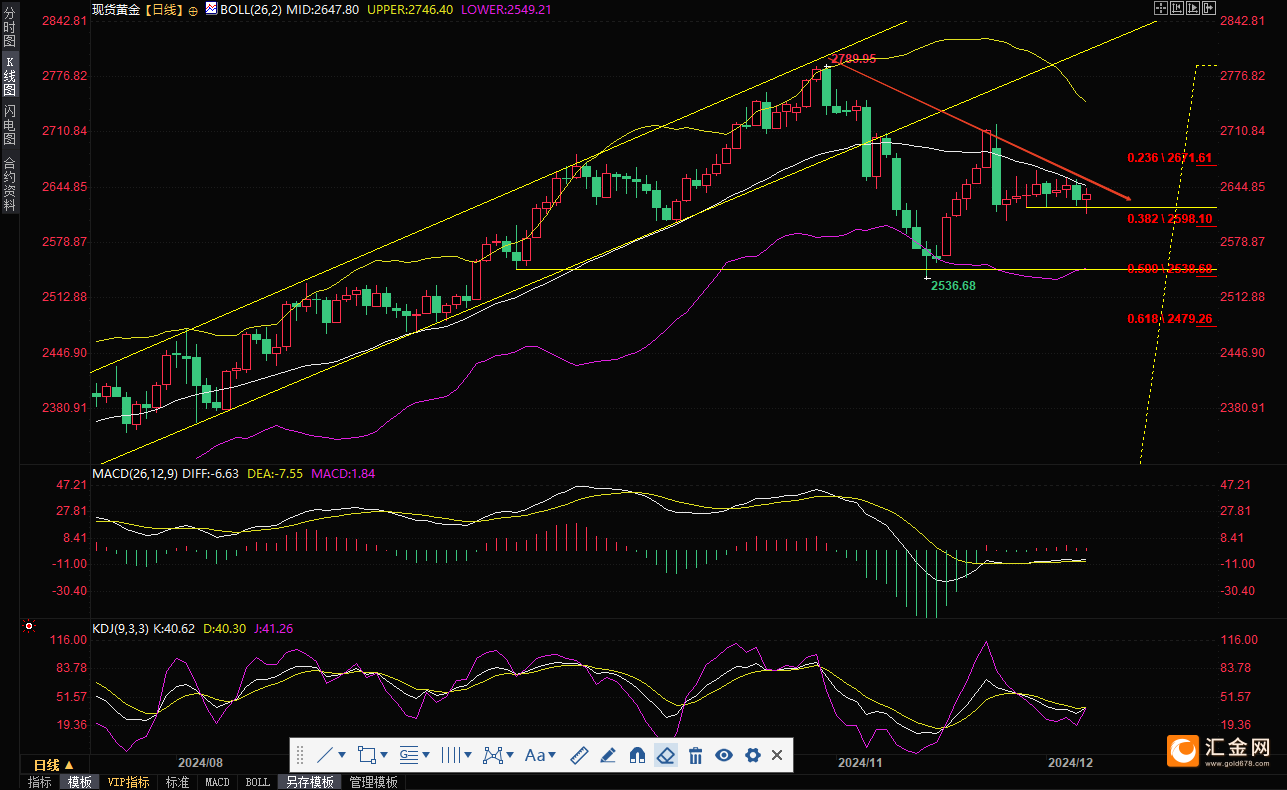This screenshot has height=790, width=1287.
Task: Expand the rectangle shape tool options
Action: point(384,756)
